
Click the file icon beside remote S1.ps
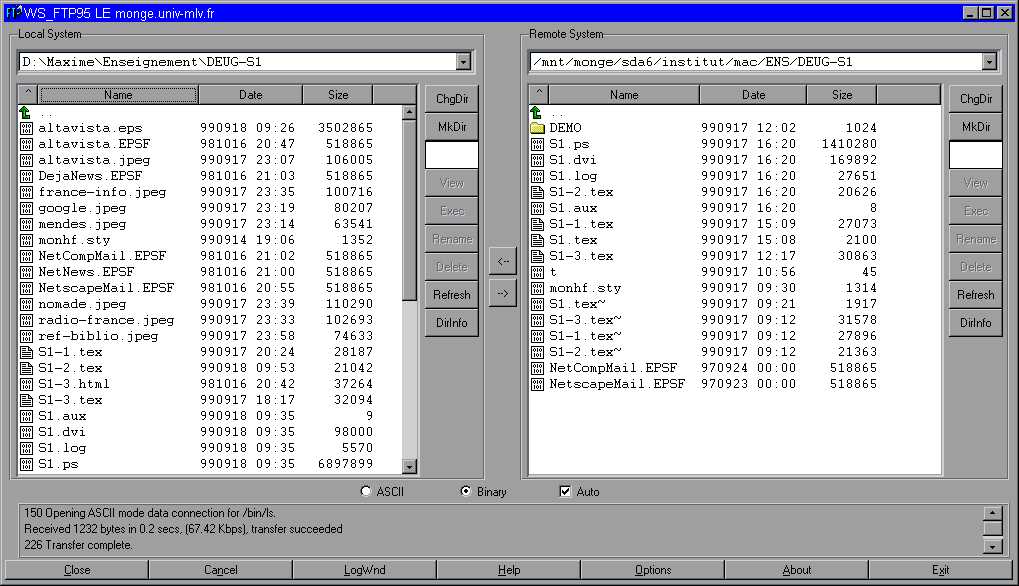(x=537, y=144)
